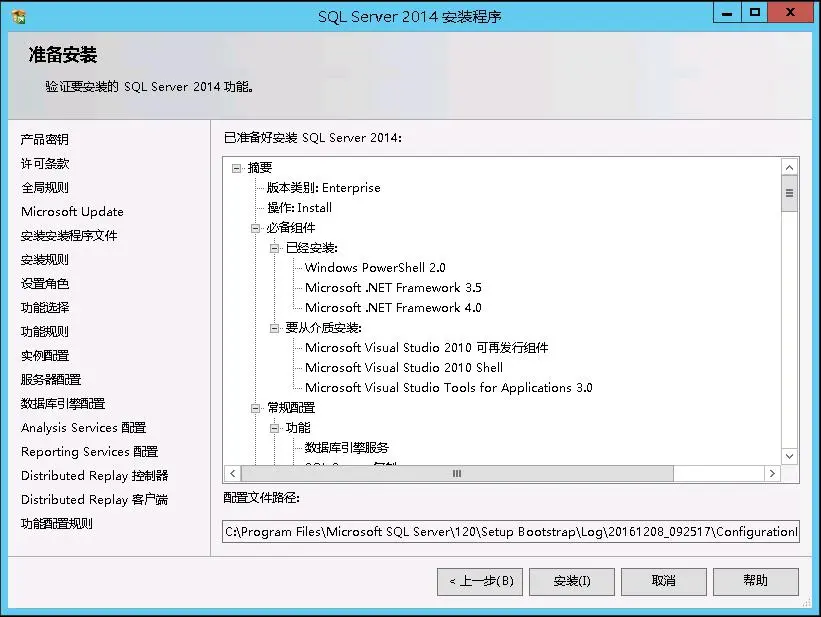Collapse the 必备组件 tree node

(x=256, y=228)
